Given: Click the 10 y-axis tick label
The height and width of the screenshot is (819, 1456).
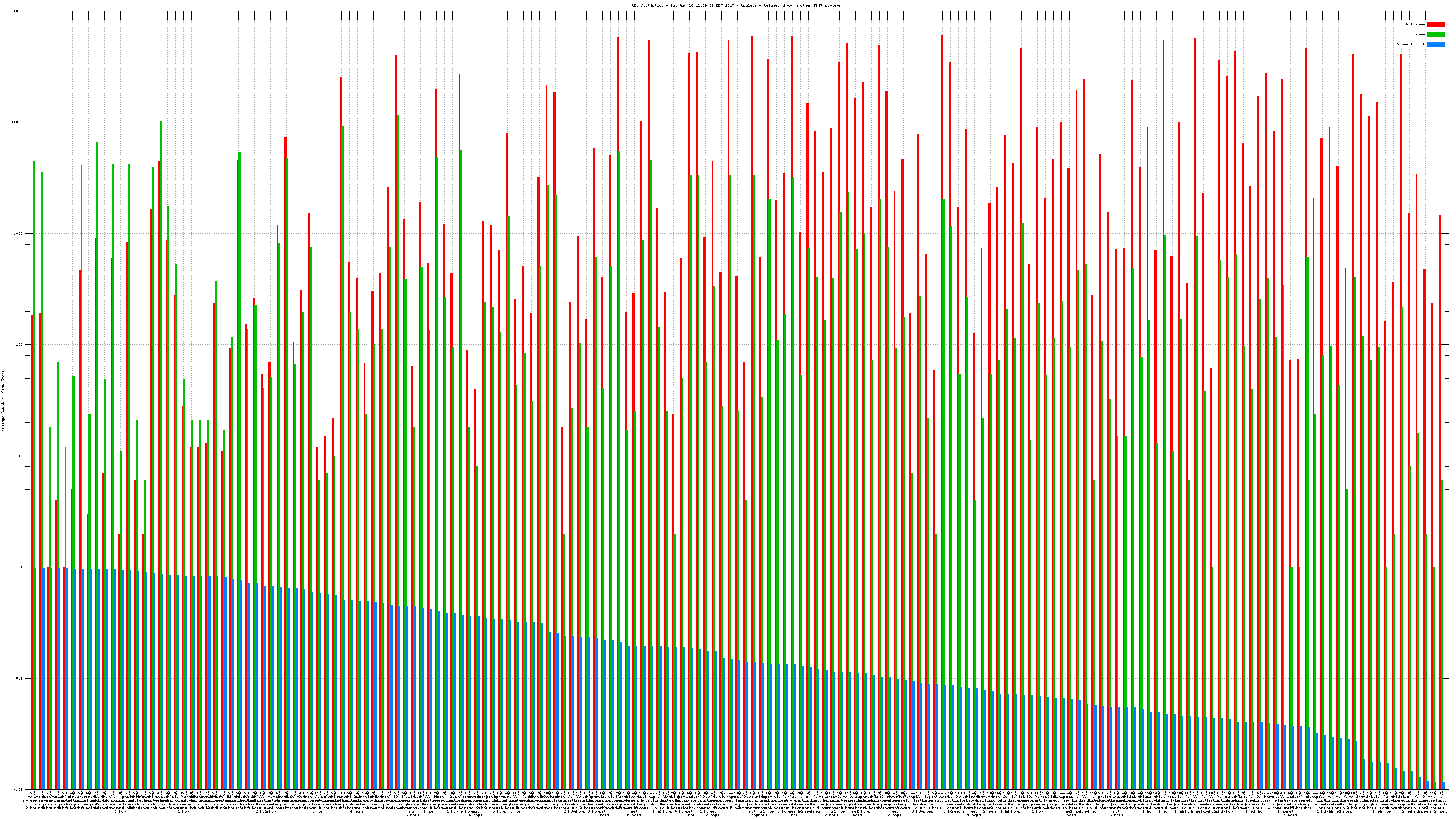Looking at the screenshot, I should 21,456.
